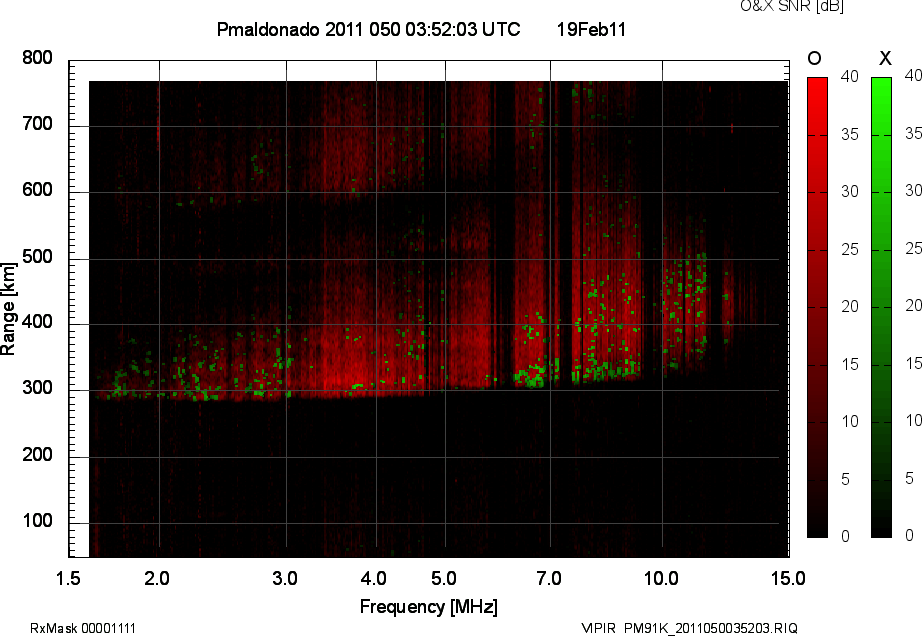922x636 pixels.
Task: Select the '19Feb11' date label
Action: pos(591,30)
